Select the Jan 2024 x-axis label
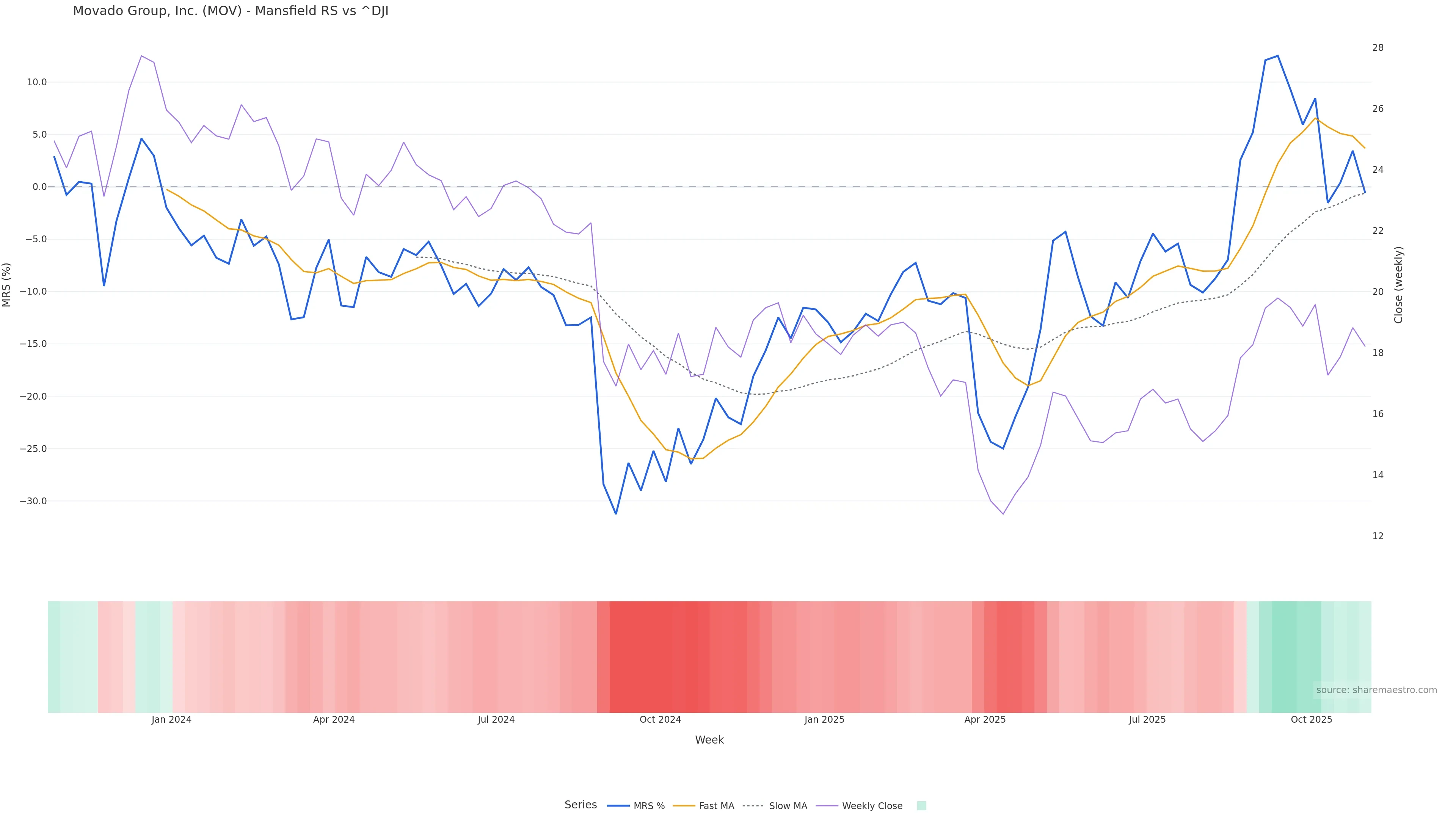The height and width of the screenshot is (819, 1456). tap(171, 720)
